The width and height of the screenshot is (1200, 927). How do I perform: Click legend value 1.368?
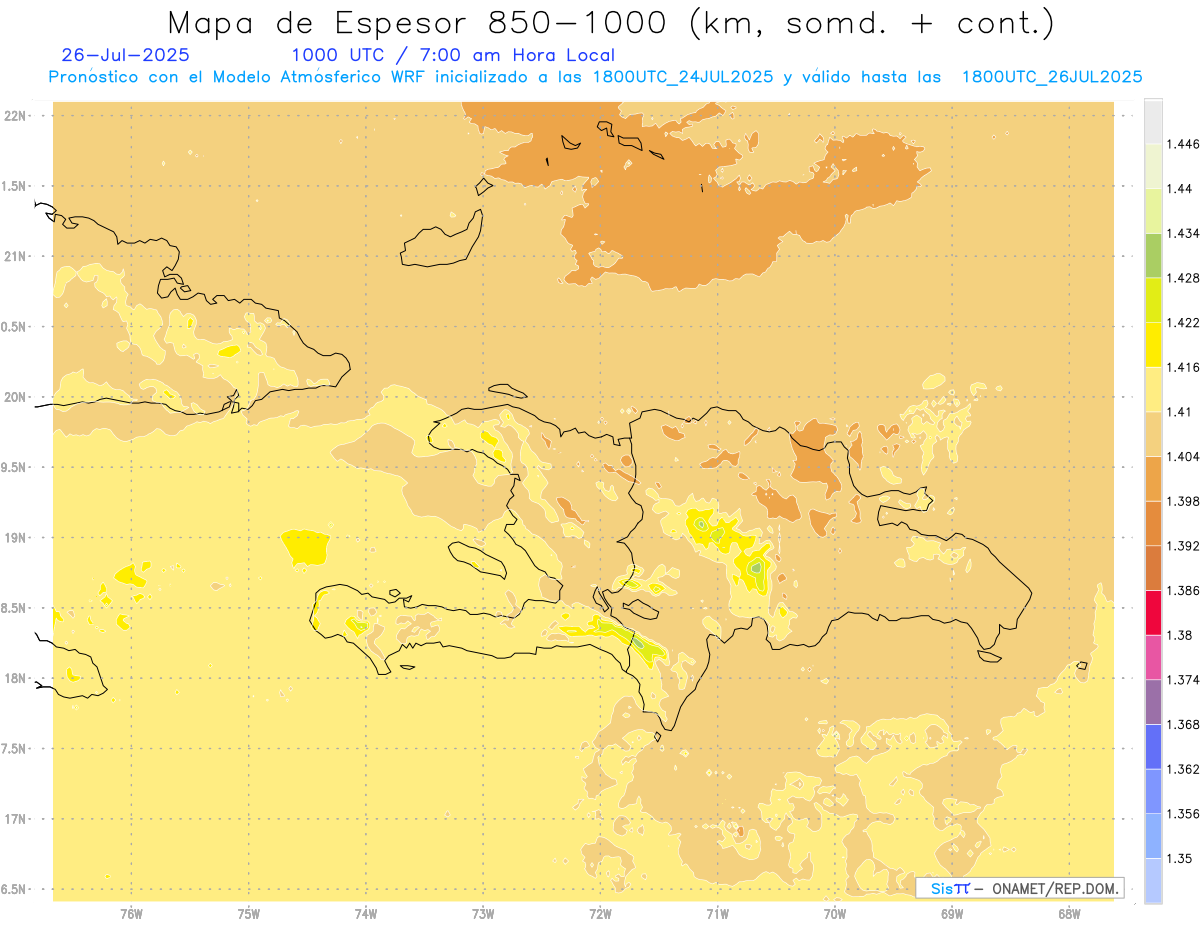pos(1185,724)
